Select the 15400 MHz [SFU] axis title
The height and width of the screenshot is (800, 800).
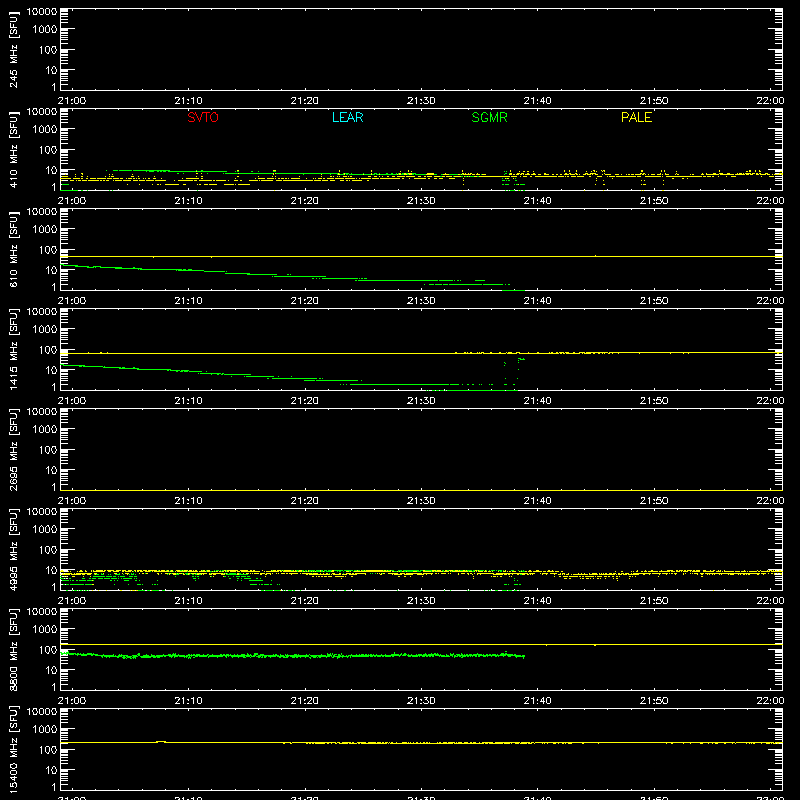tap(13, 749)
